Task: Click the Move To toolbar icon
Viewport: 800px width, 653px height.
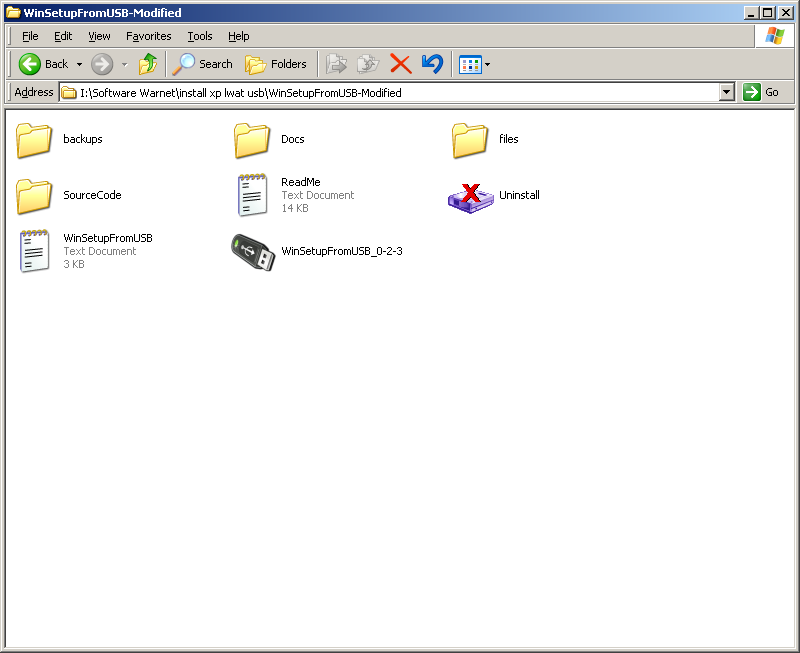Action: (336, 64)
